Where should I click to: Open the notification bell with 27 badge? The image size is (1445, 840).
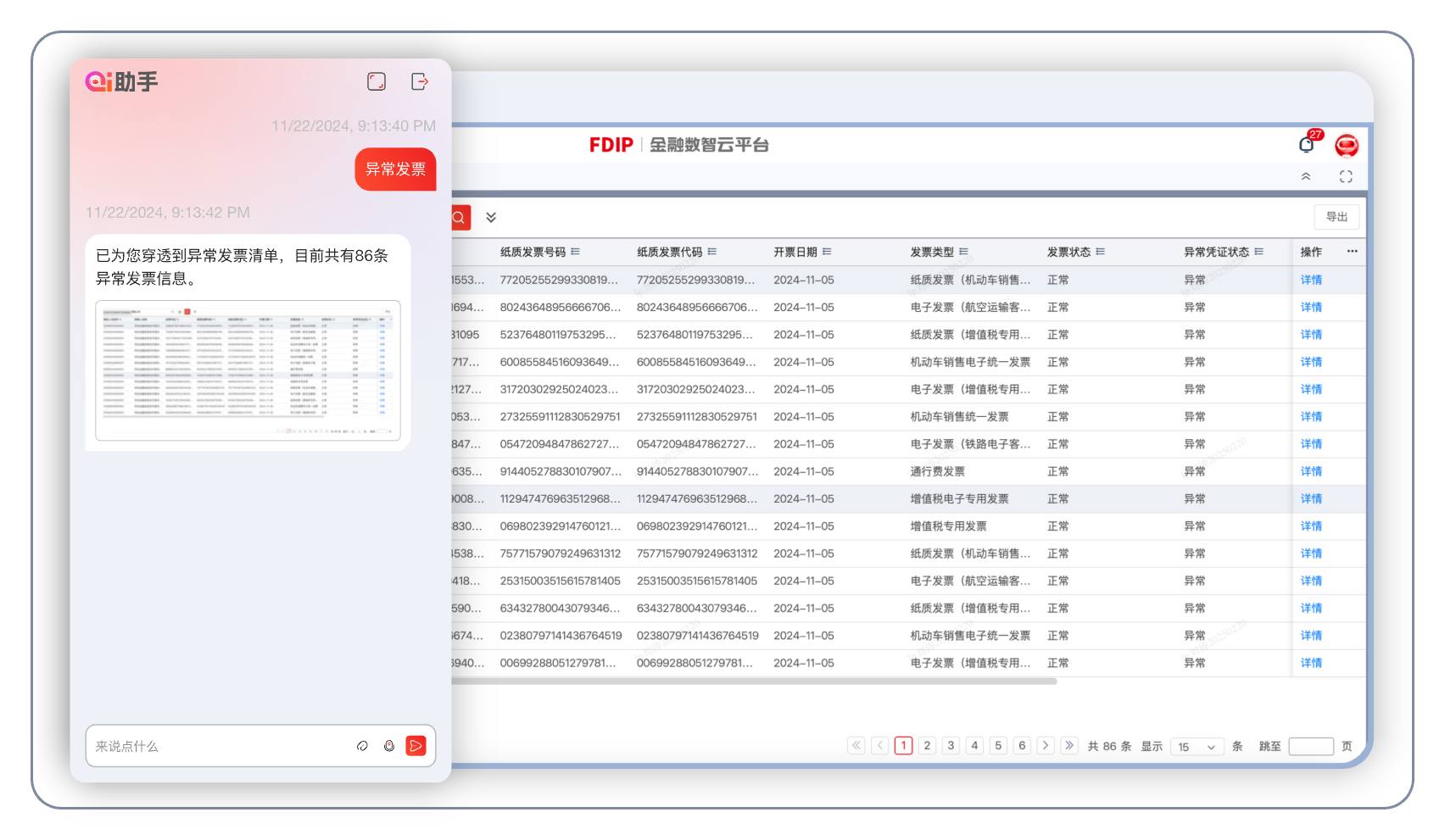click(x=1307, y=145)
